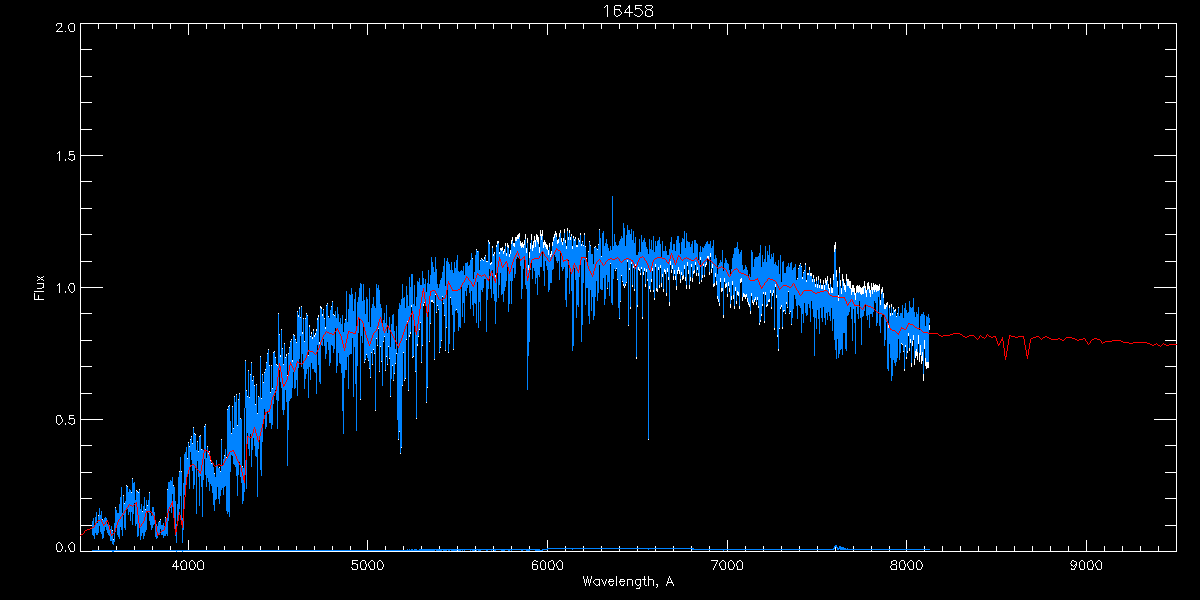Click the second red model dip near 8660
The height and width of the screenshot is (600, 1200).
(x=1027, y=355)
